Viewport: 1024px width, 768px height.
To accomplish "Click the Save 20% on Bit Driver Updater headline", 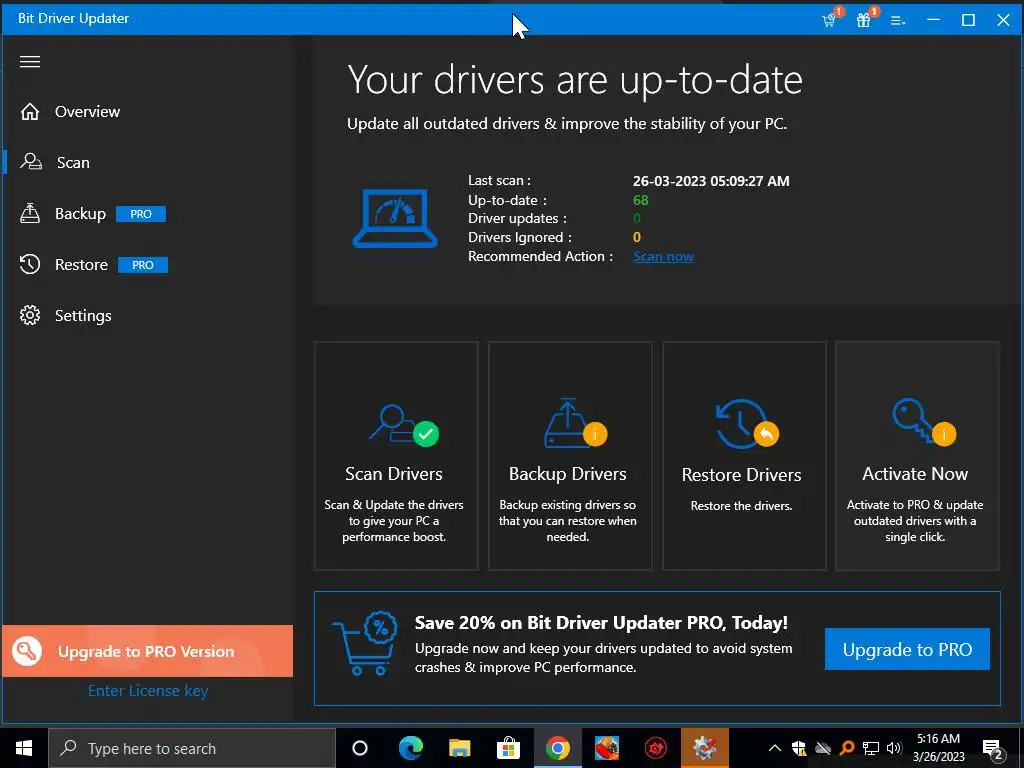I will (x=601, y=623).
